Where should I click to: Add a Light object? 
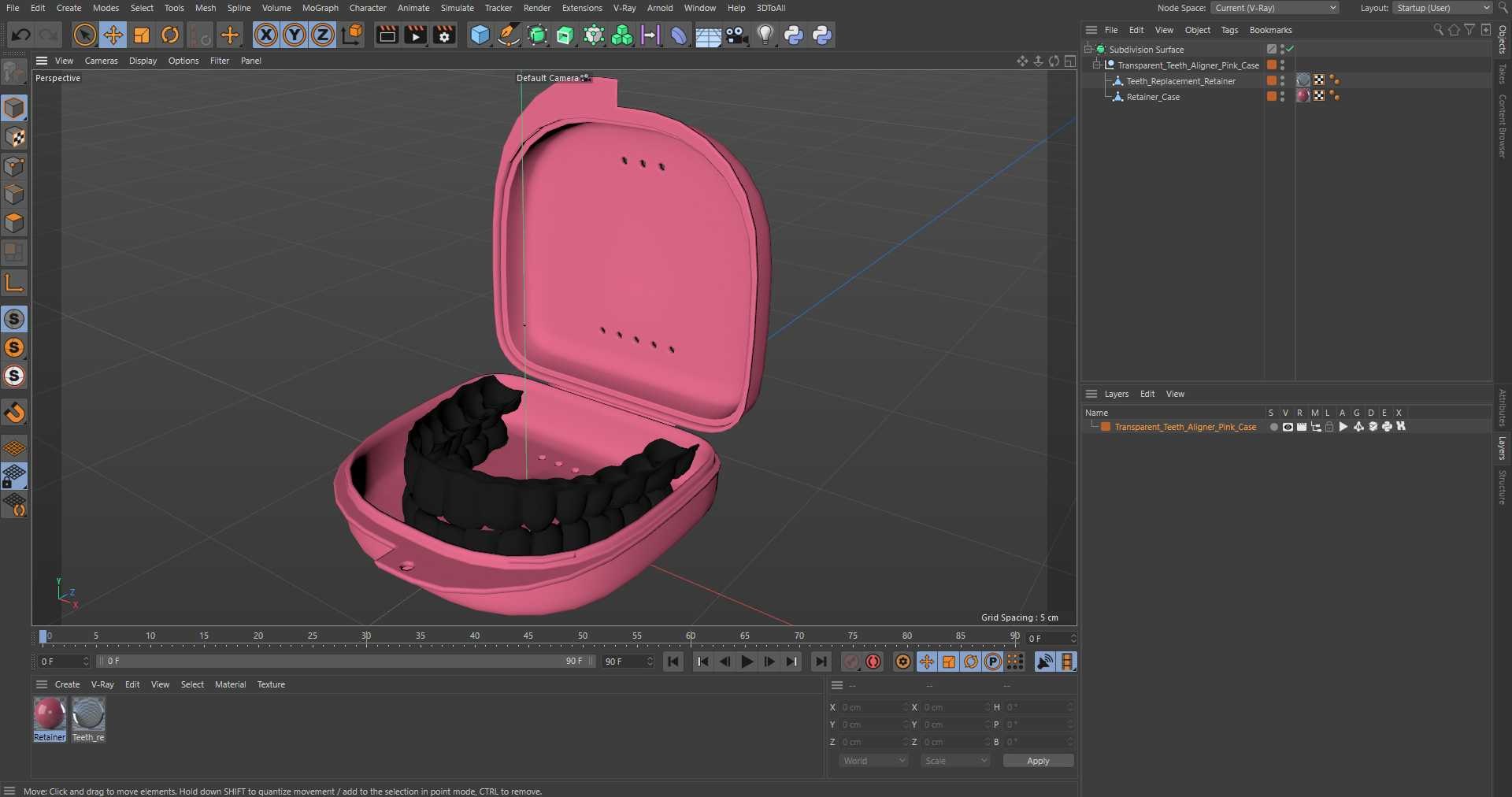click(x=765, y=35)
